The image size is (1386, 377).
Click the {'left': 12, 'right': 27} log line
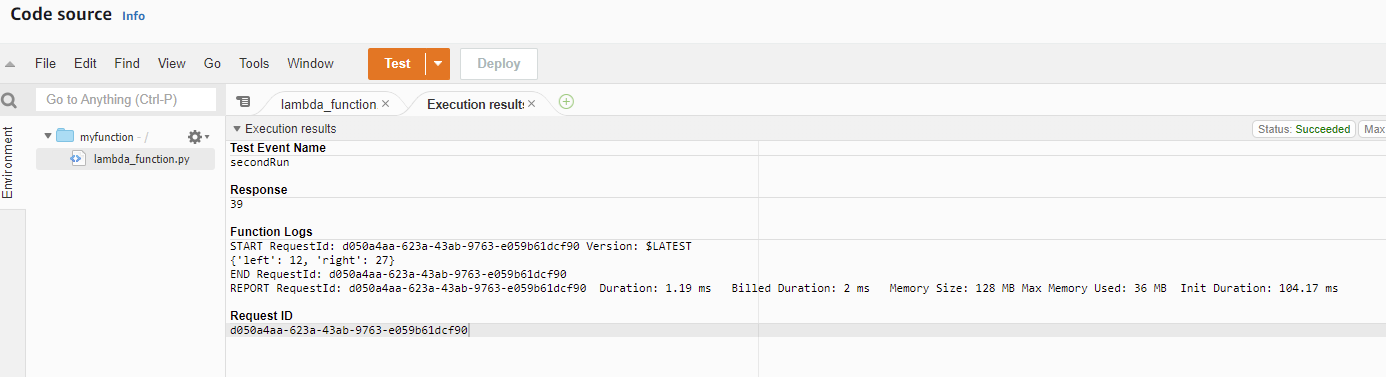pyautogui.click(x=313, y=260)
